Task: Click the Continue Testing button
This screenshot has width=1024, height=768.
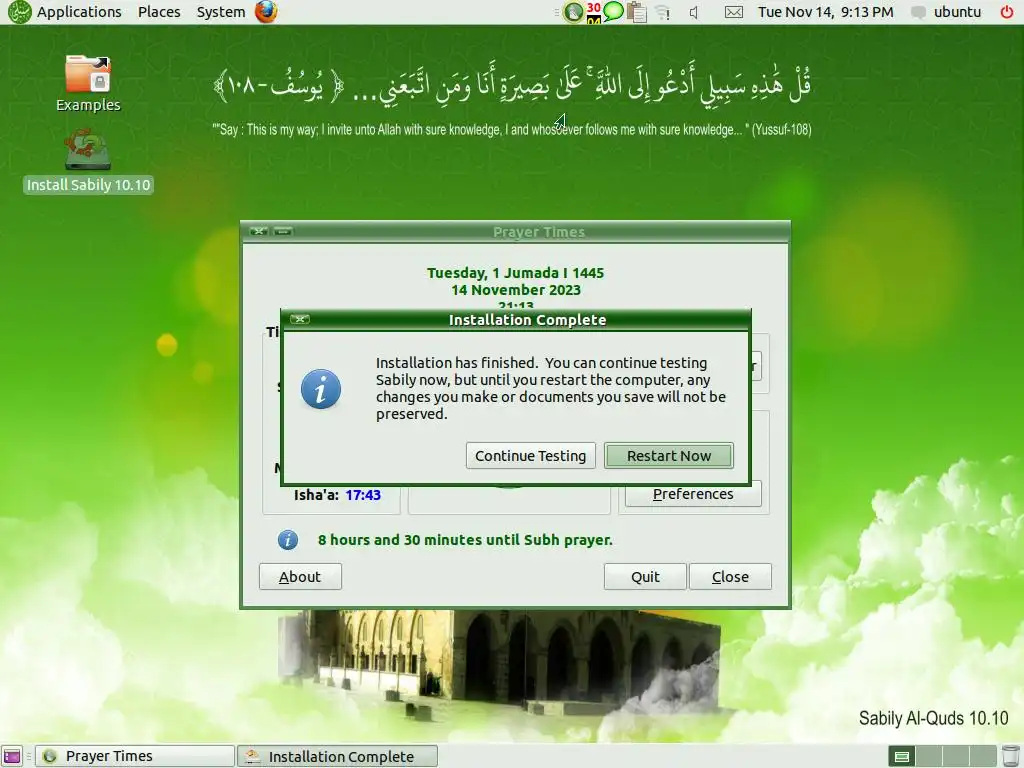Action: coord(530,456)
